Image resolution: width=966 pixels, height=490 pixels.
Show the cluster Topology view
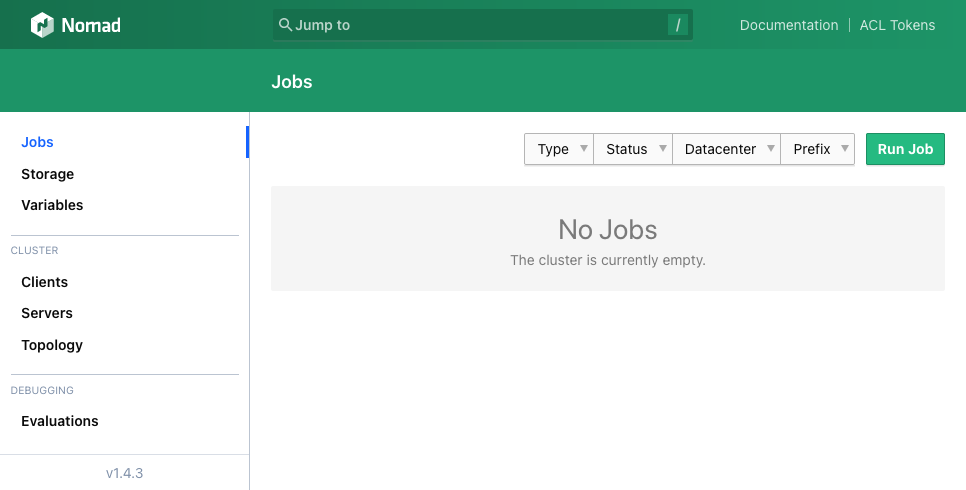click(x=52, y=345)
